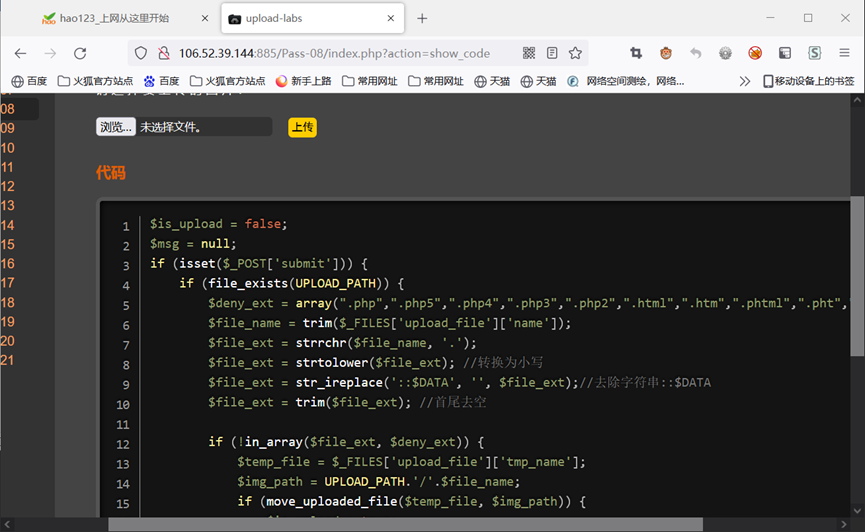Click the scroll-down arrow of vertical scrollbar

[857, 510]
